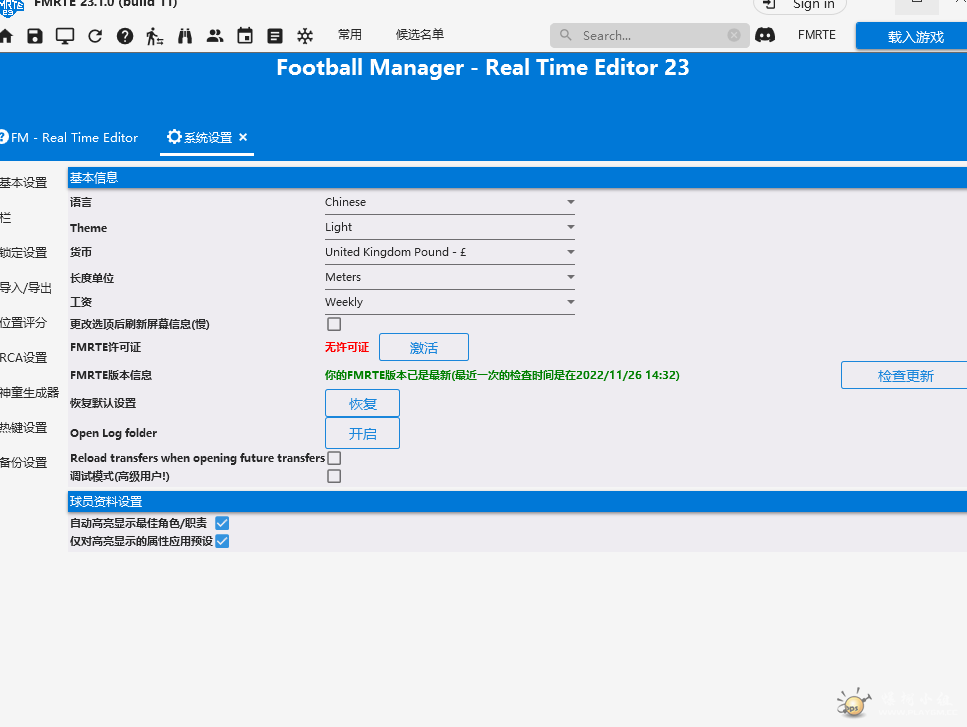Open the binoculars search icon
This screenshot has width=967, height=727.
[x=185, y=36]
